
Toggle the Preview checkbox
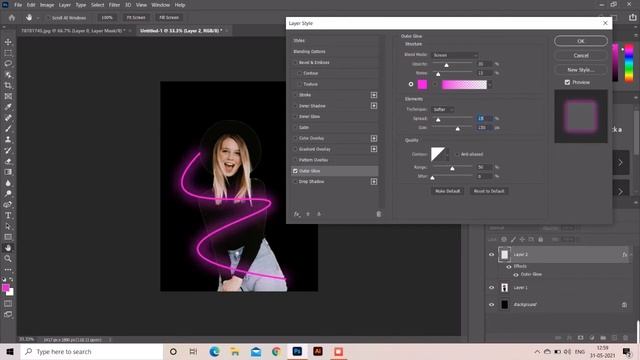(x=567, y=82)
